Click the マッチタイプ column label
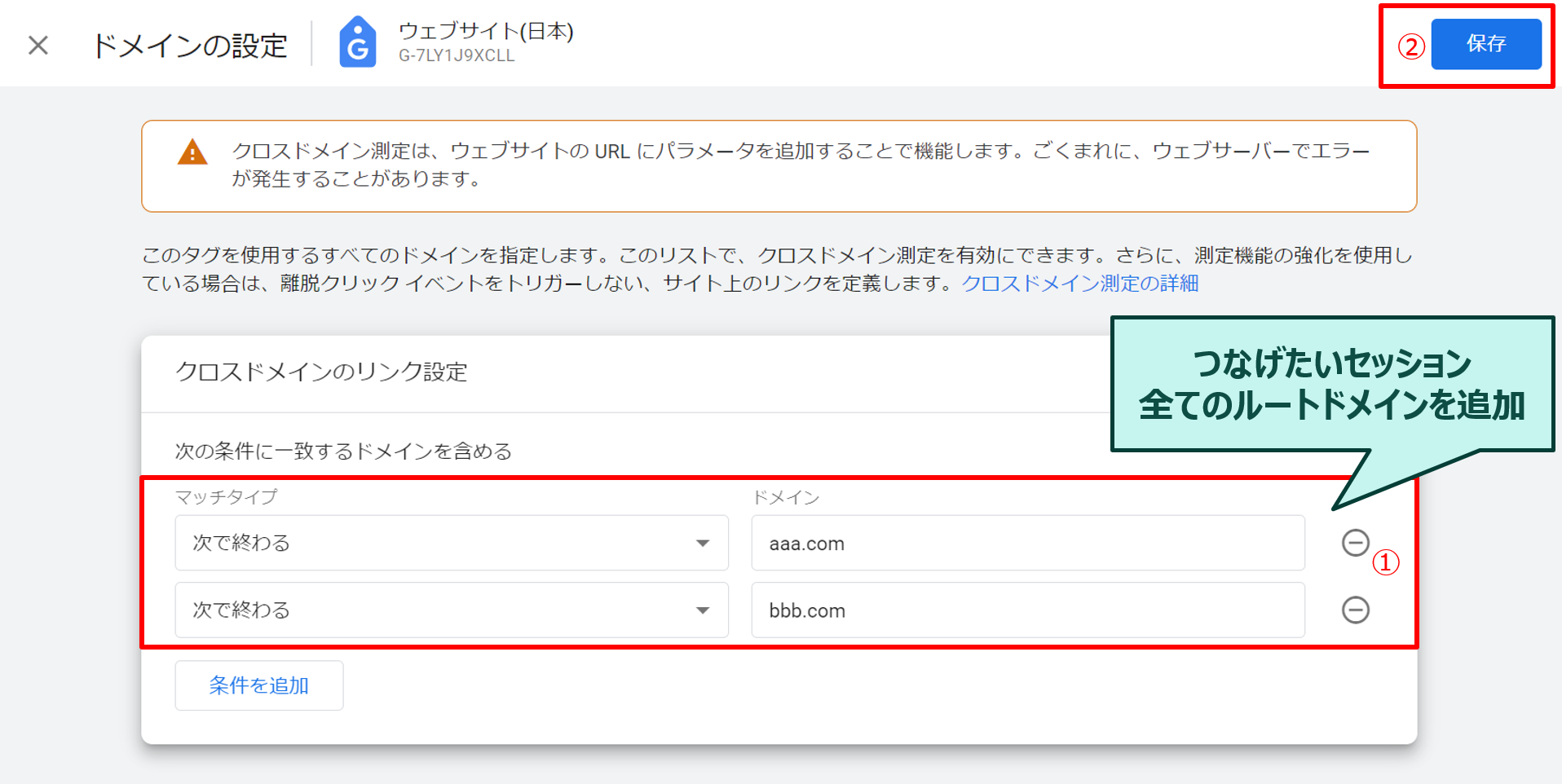Viewport: 1562px width, 784px height. coord(227,497)
